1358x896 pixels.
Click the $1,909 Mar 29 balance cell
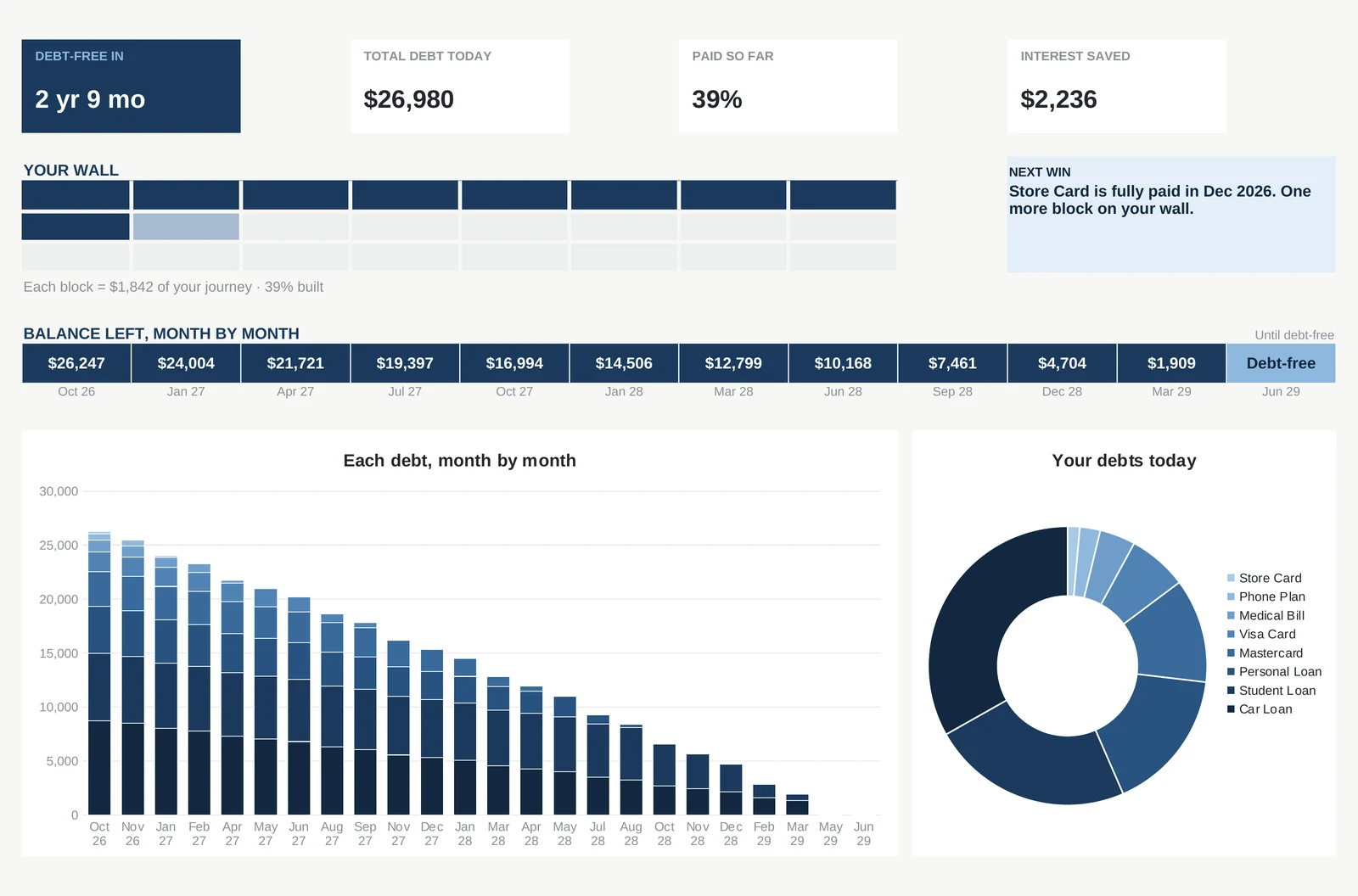[x=1171, y=363]
